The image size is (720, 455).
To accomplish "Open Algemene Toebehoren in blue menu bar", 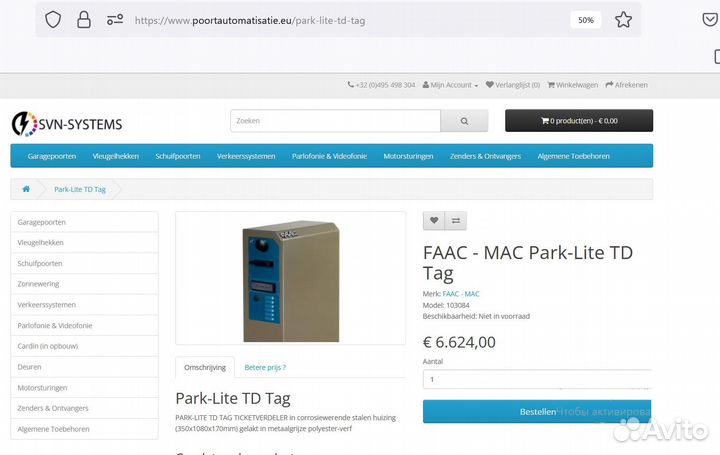I will 574,156.
